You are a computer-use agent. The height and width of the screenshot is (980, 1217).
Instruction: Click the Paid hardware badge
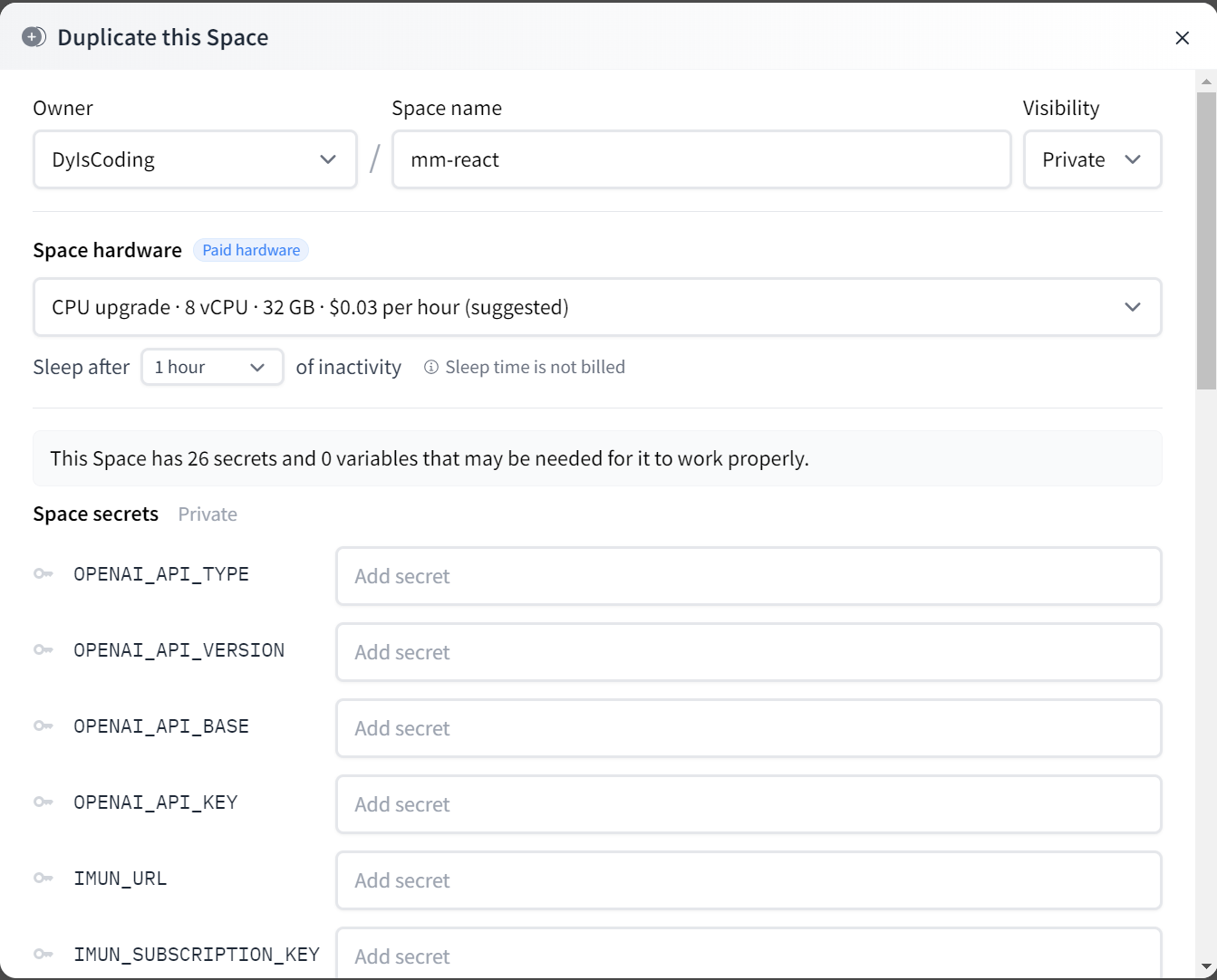click(251, 250)
